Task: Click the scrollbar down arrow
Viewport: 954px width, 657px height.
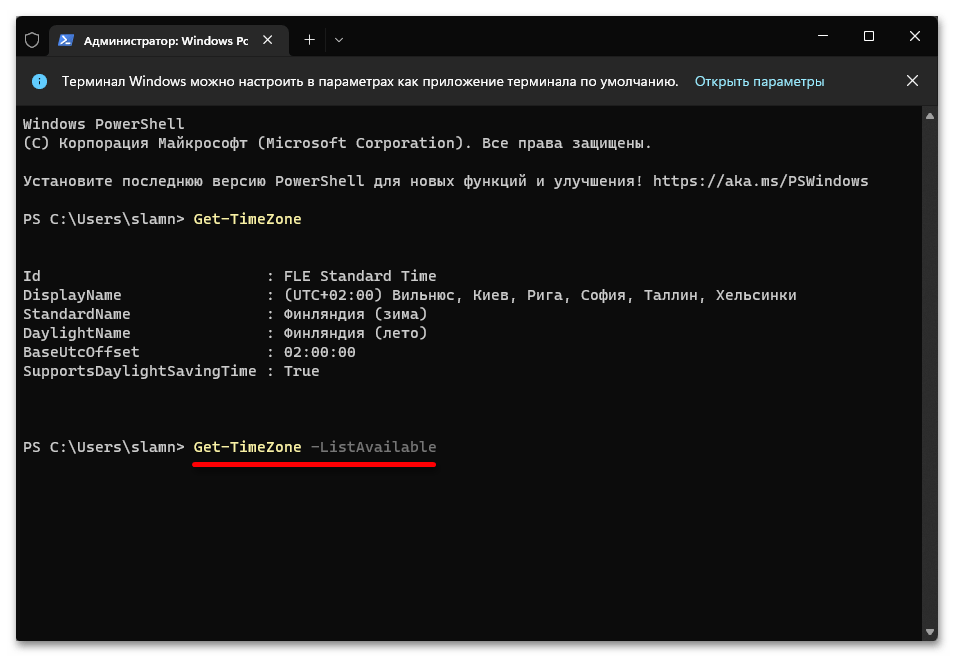Action: tap(930, 632)
